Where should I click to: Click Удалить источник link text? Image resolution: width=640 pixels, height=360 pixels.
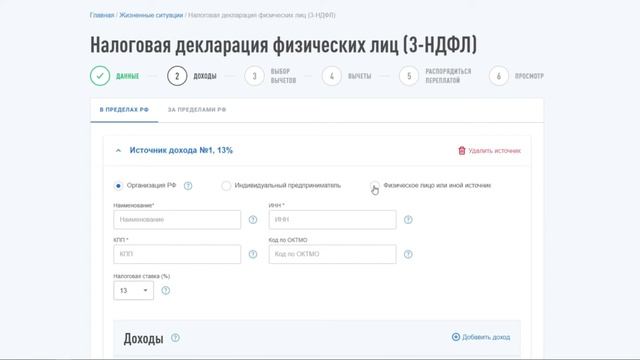(x=494, y=151)
